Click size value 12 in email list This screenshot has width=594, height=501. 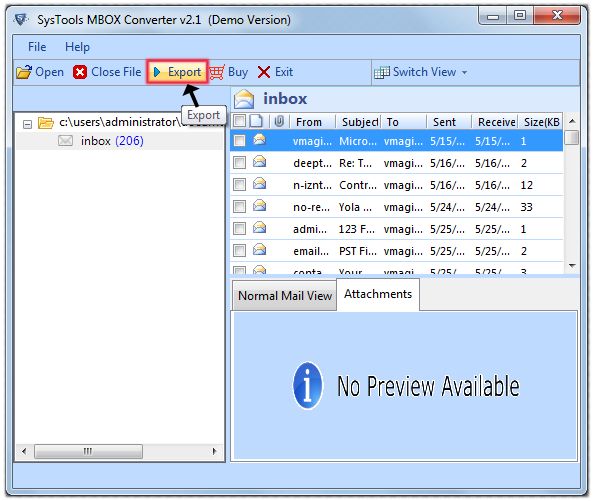click(526, 185)
